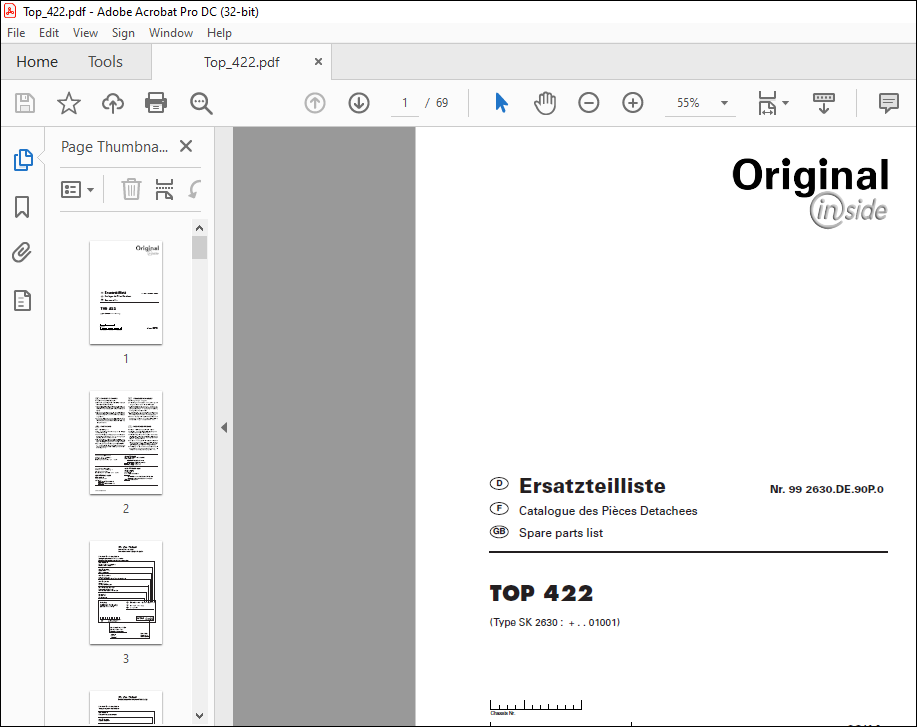Zoom out with the minus button

pyautogui.click(x=588, y=103)
